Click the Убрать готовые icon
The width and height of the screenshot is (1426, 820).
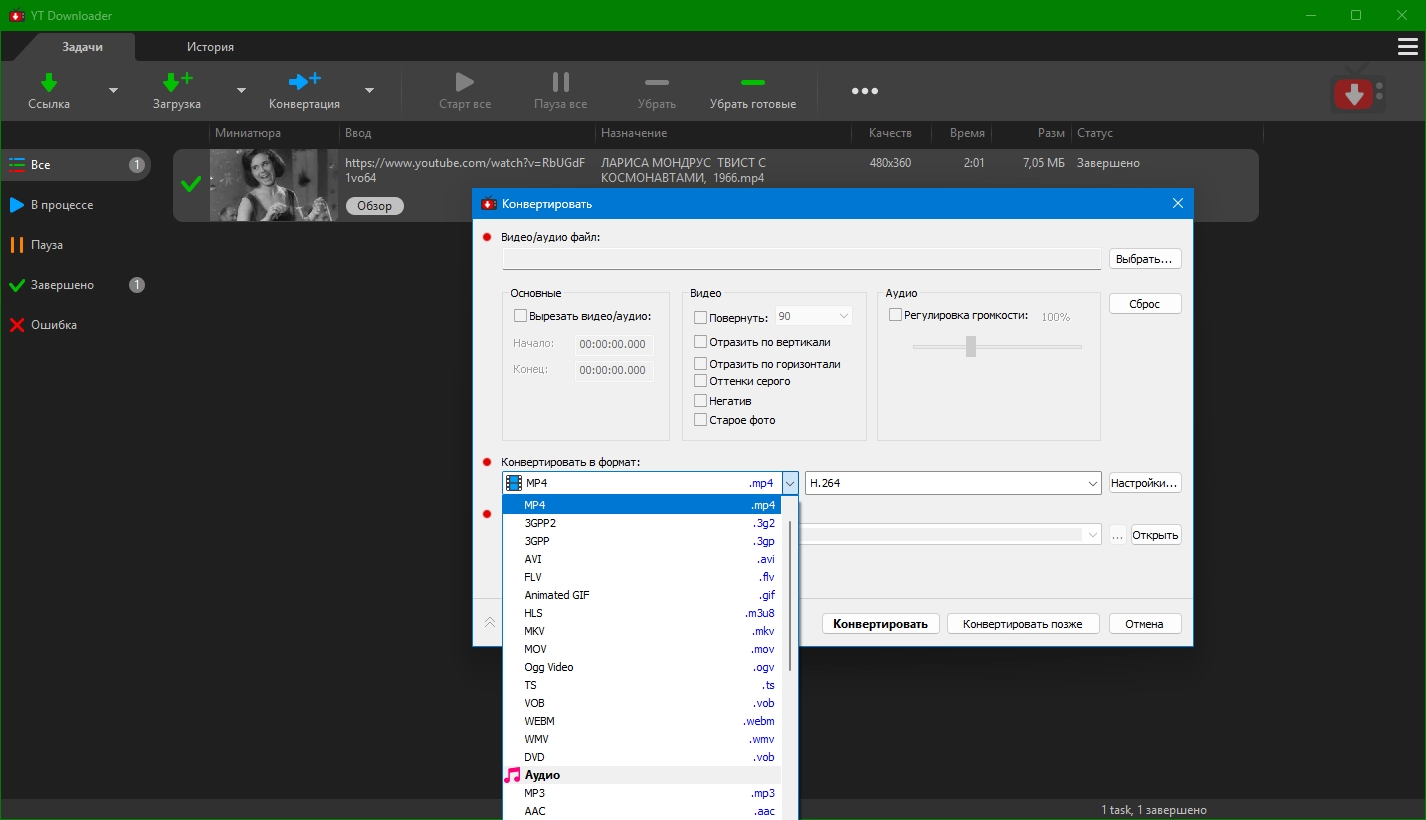(x=752, y=82)
